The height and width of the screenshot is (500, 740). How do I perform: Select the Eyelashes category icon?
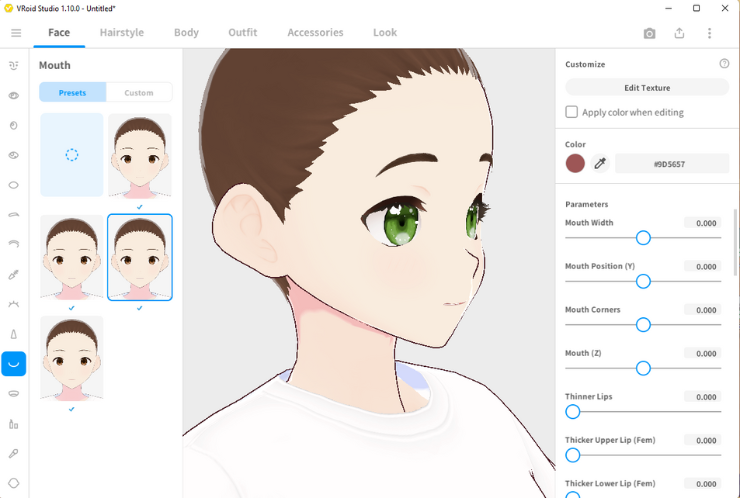(14, 304)
